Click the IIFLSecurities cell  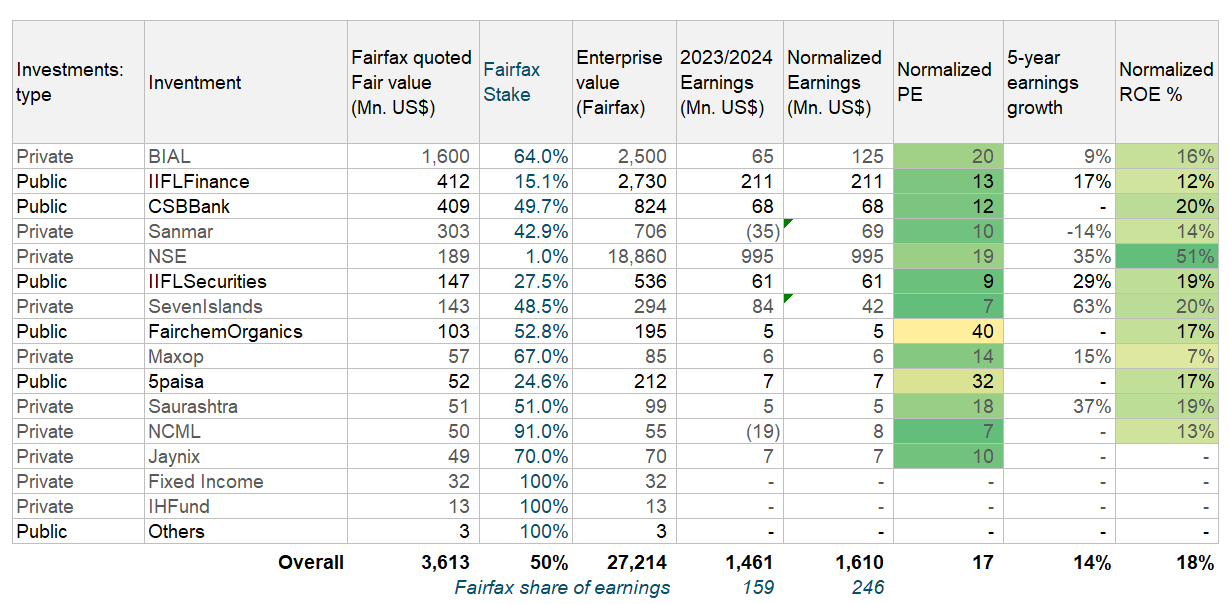(x=245, y=281)
